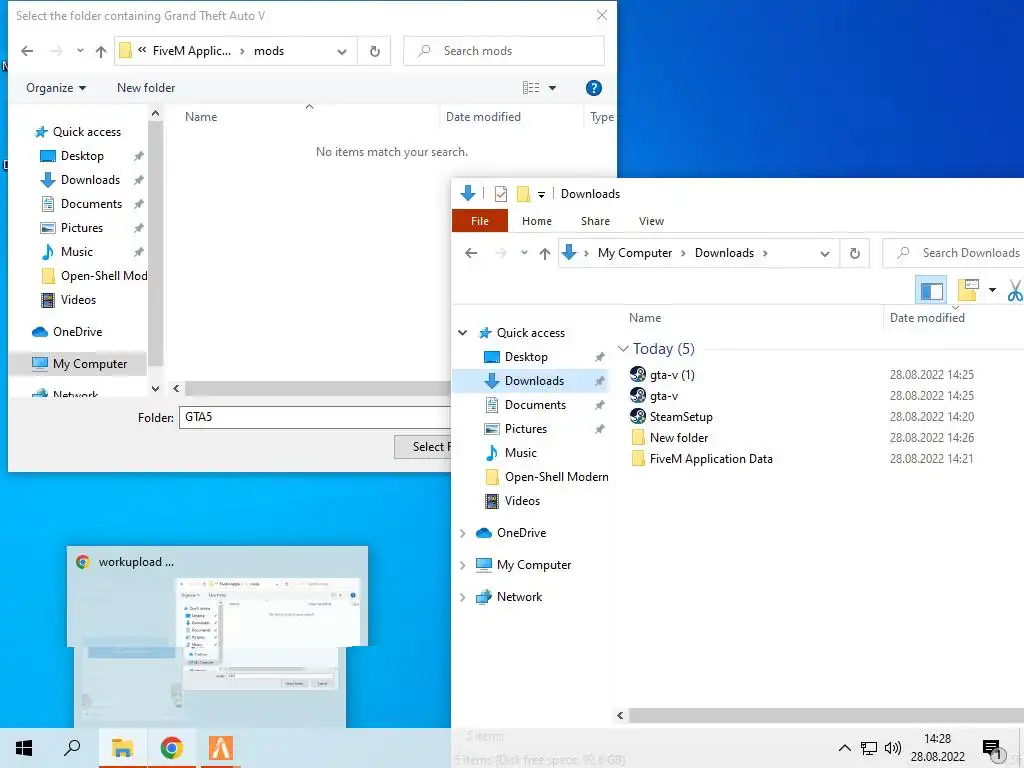
Task: Click the up arrow in folder dialog
Action: coord(101,51)
